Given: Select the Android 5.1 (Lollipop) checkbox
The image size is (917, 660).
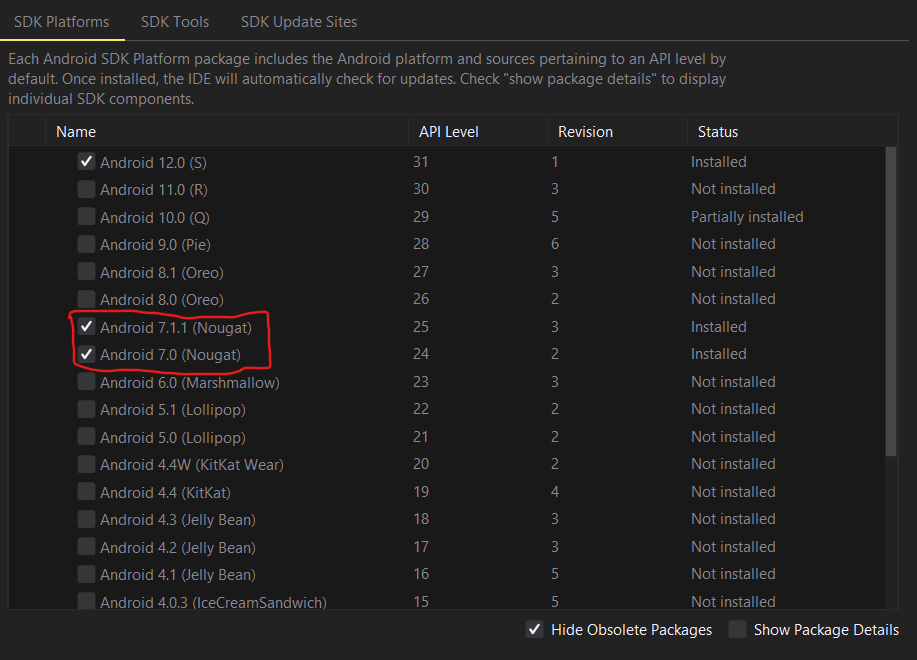Looking at the screenshot, I should click(87, 409).
